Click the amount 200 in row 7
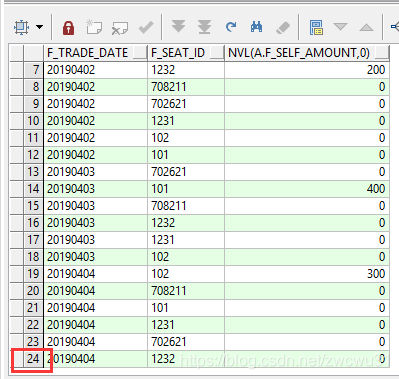Viewport: 399px width, 379px height. click(x=376, y=70)
